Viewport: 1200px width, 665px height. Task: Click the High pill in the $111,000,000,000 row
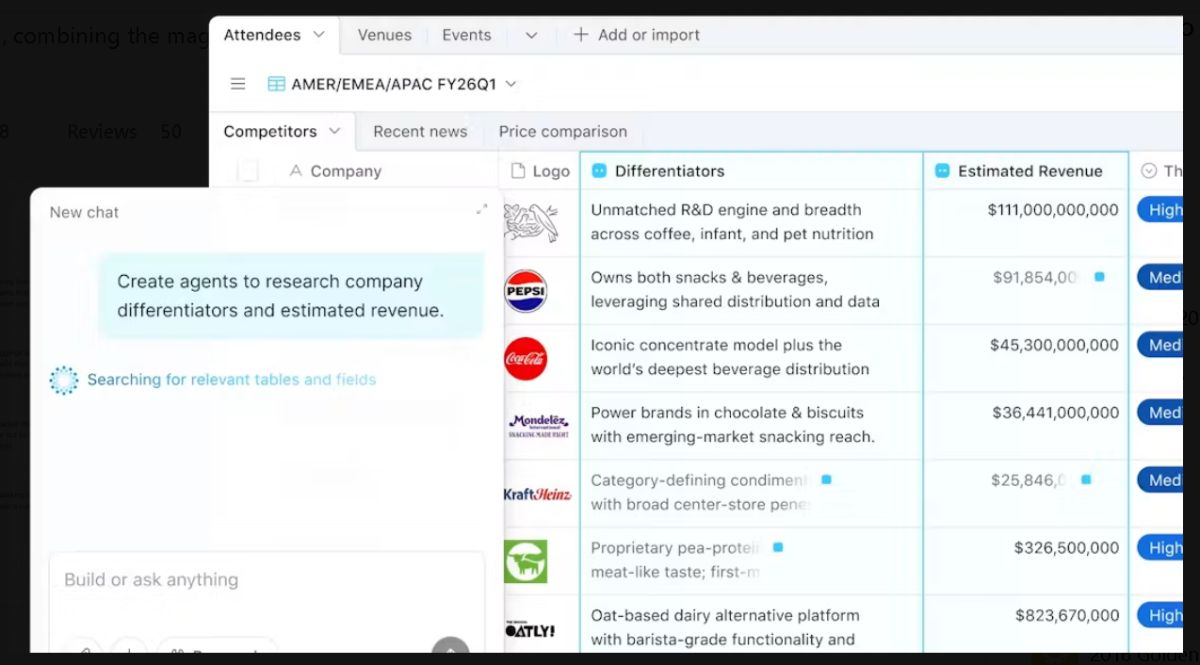[x=1160, y=210]
